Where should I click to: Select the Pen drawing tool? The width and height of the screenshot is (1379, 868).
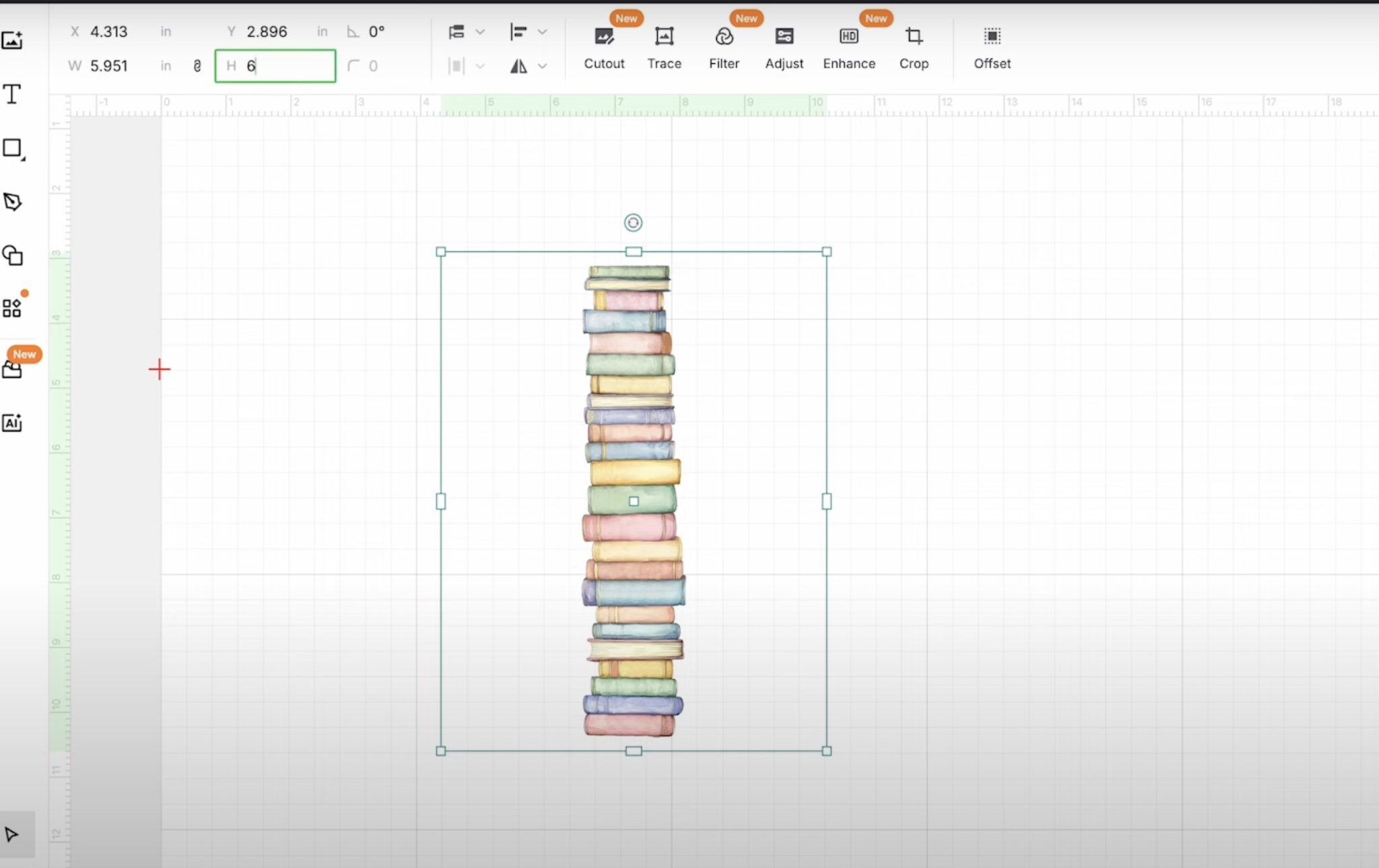click(12, 201)
